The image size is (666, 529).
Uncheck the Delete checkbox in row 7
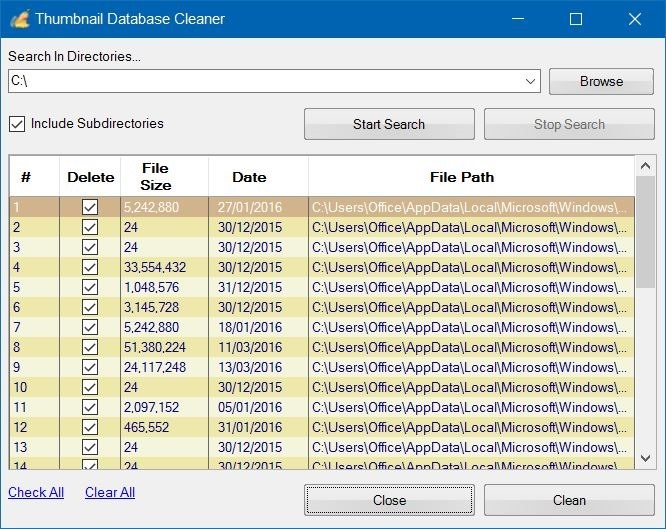click(x=90, y=327)
